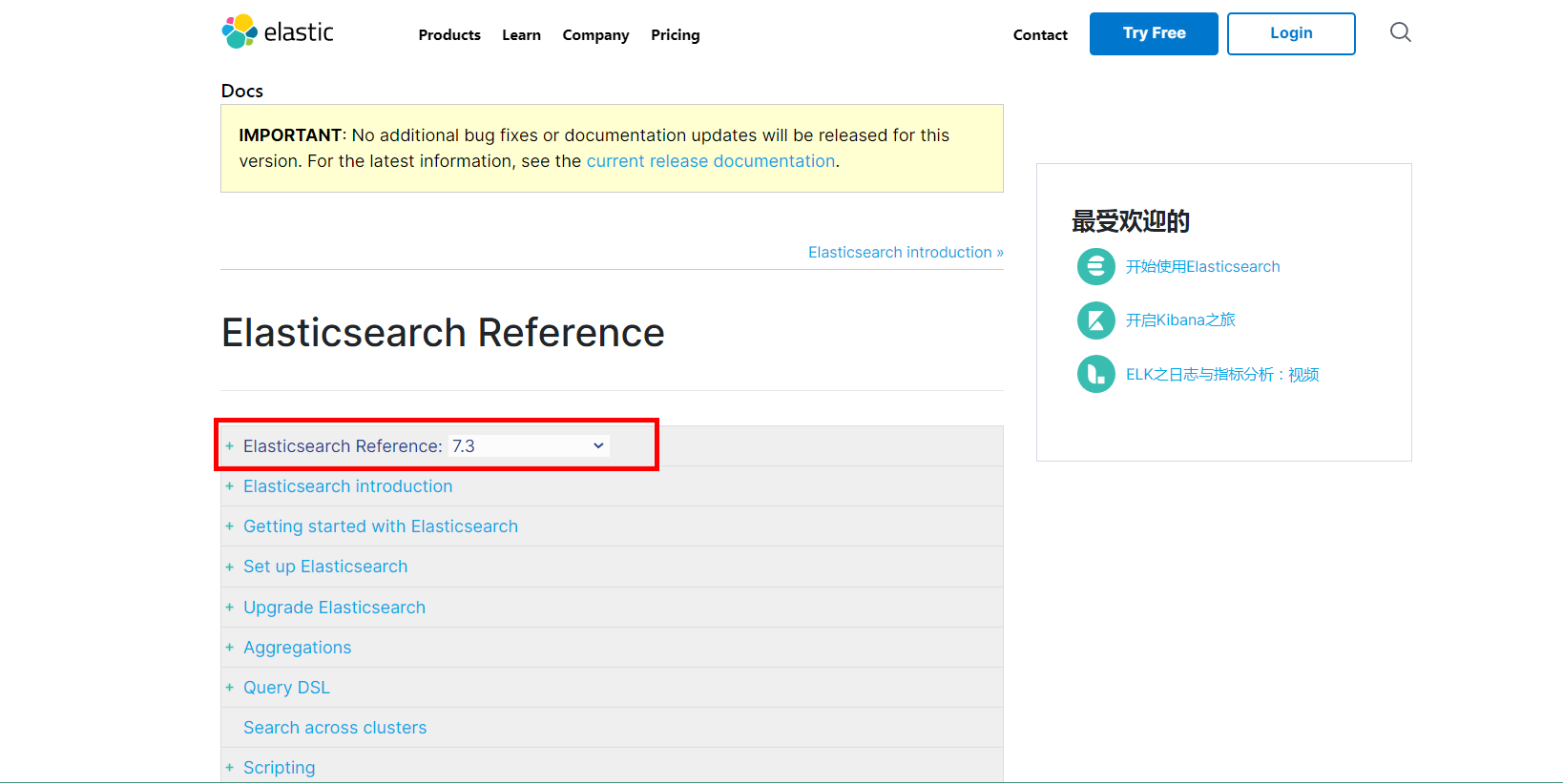Click the 最受欢迎的 heading
The height and width of the screenshot is (784, 1563).
(x=1131, y=221)
